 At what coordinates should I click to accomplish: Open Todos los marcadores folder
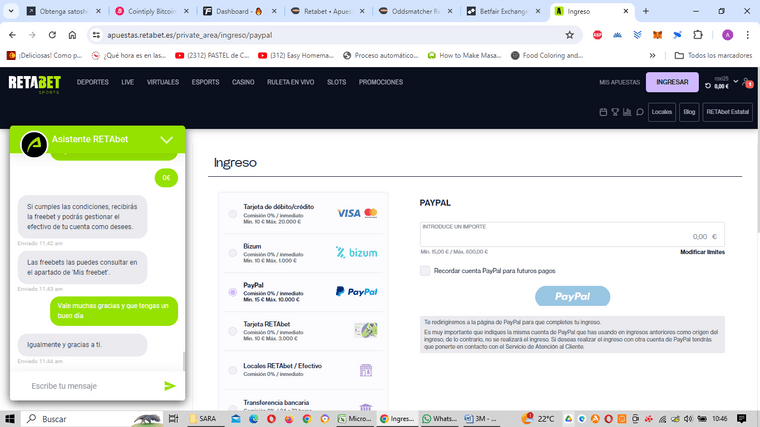pos(713,56)
